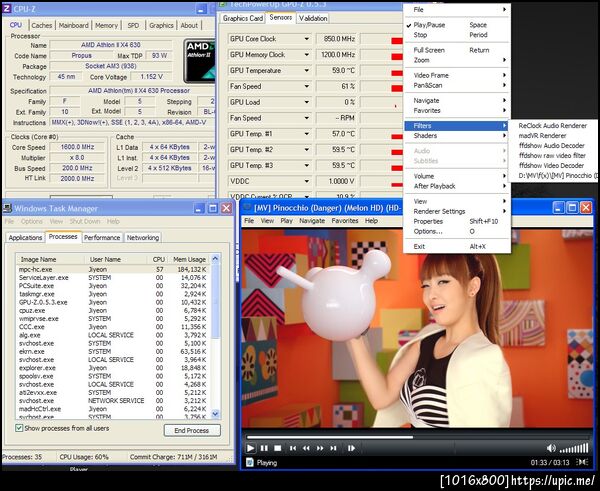Expand the Zoom submenu in context menu
The image size is (600, 491).
click(457, 60)
